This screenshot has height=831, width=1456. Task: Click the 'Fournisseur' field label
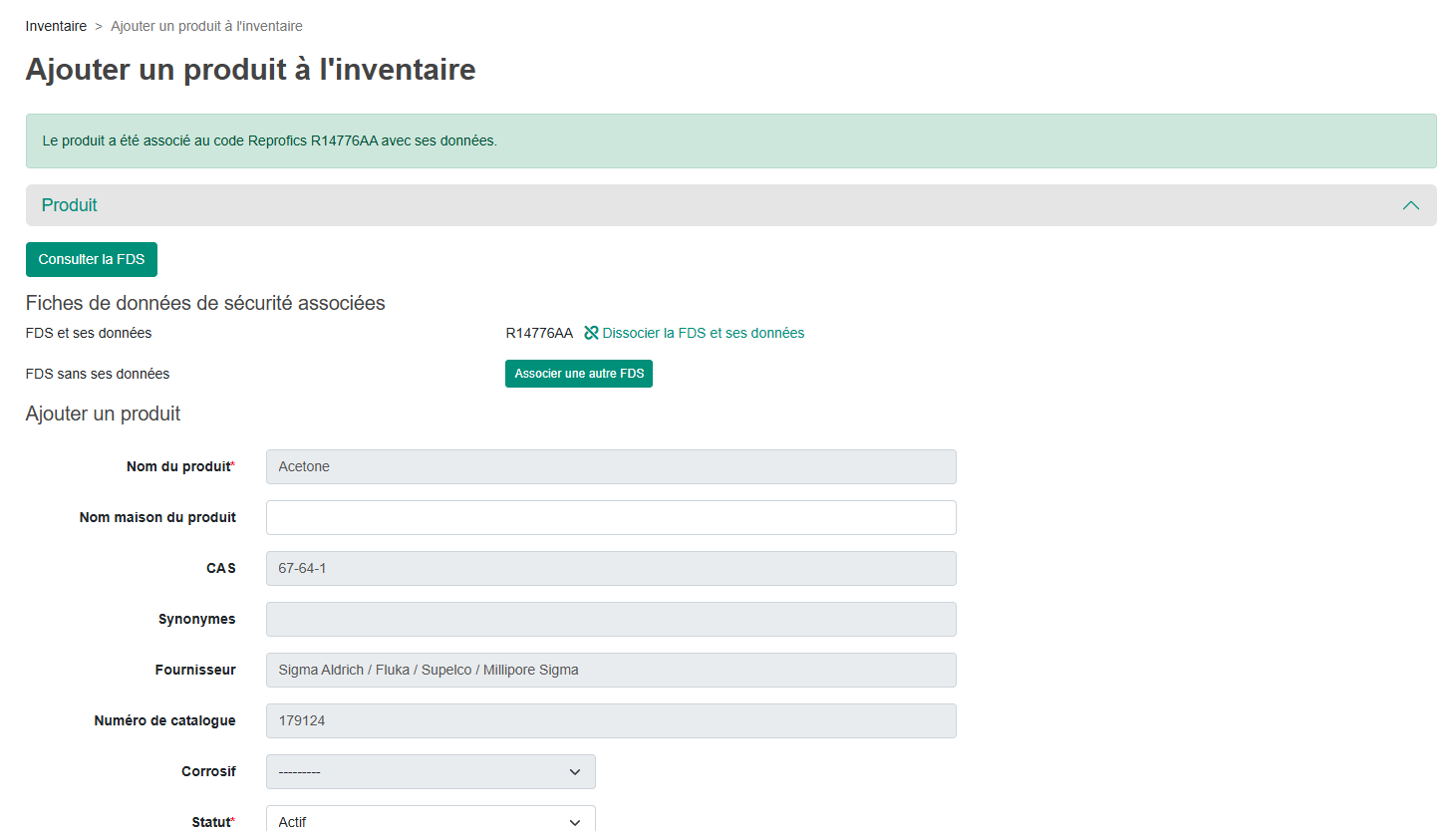pyautogui.click(x=195, y=670)
